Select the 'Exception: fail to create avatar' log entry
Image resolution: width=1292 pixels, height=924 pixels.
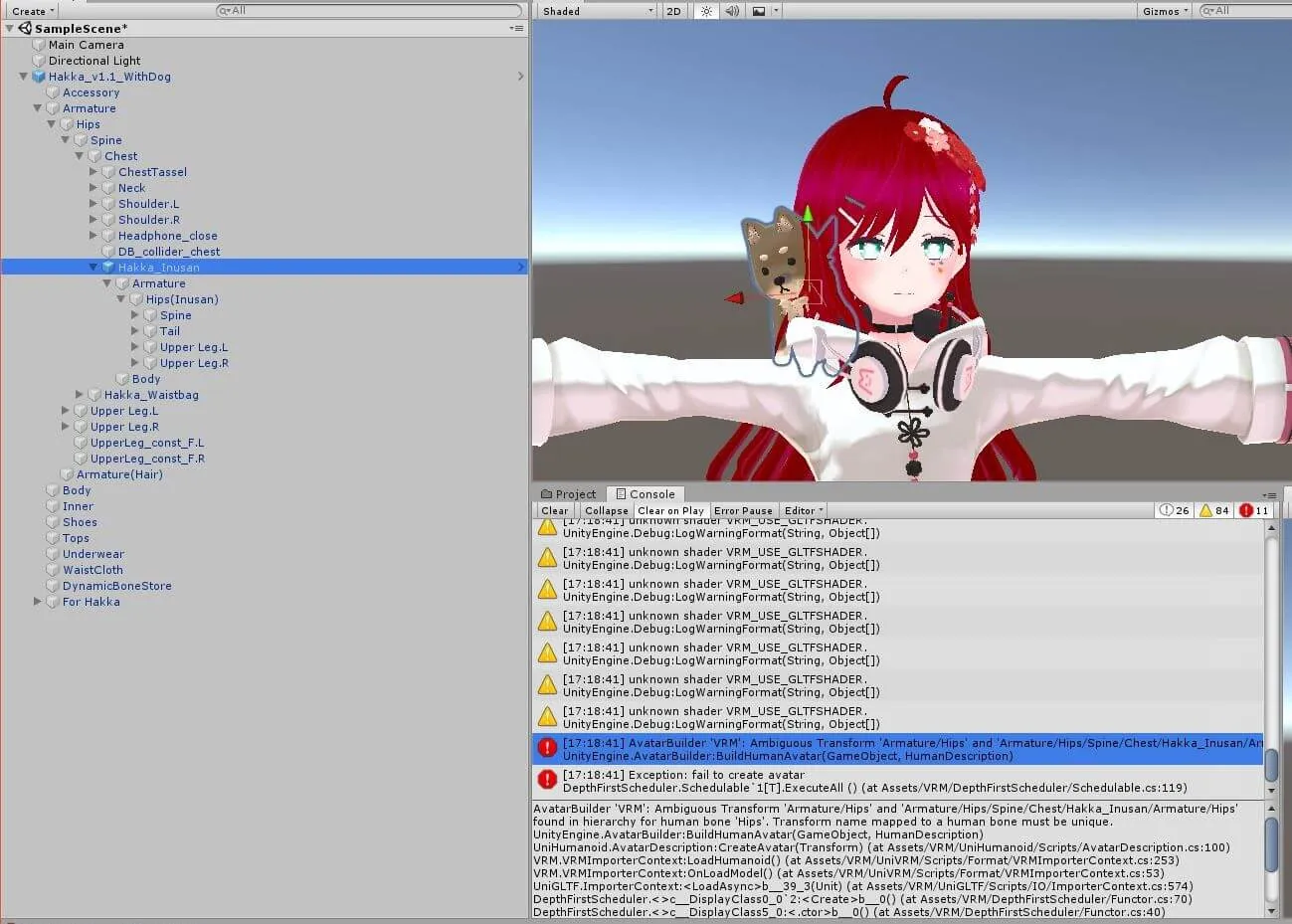[x=897, y=781]
